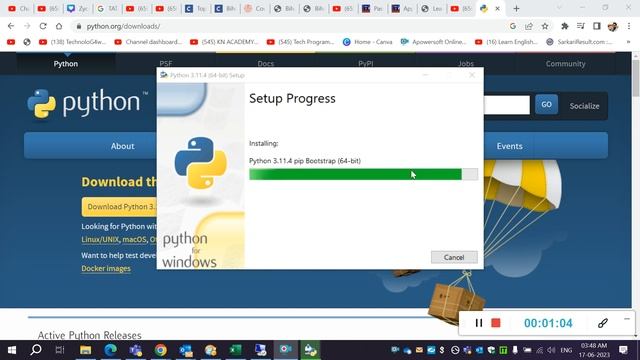640x360 pixels.
Task: Open the recorder annotation link icon
Action: pos(602,323)
